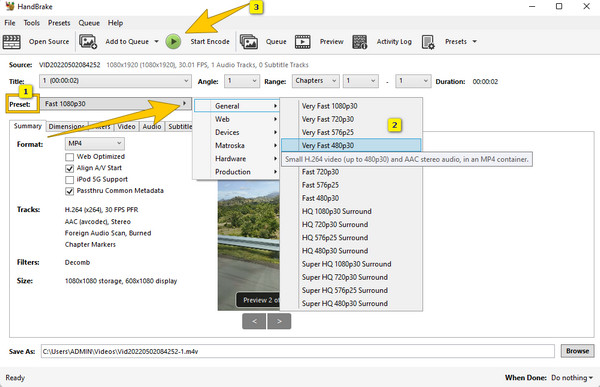
Task: Open the Tools menu
Action: click(31, 23)
